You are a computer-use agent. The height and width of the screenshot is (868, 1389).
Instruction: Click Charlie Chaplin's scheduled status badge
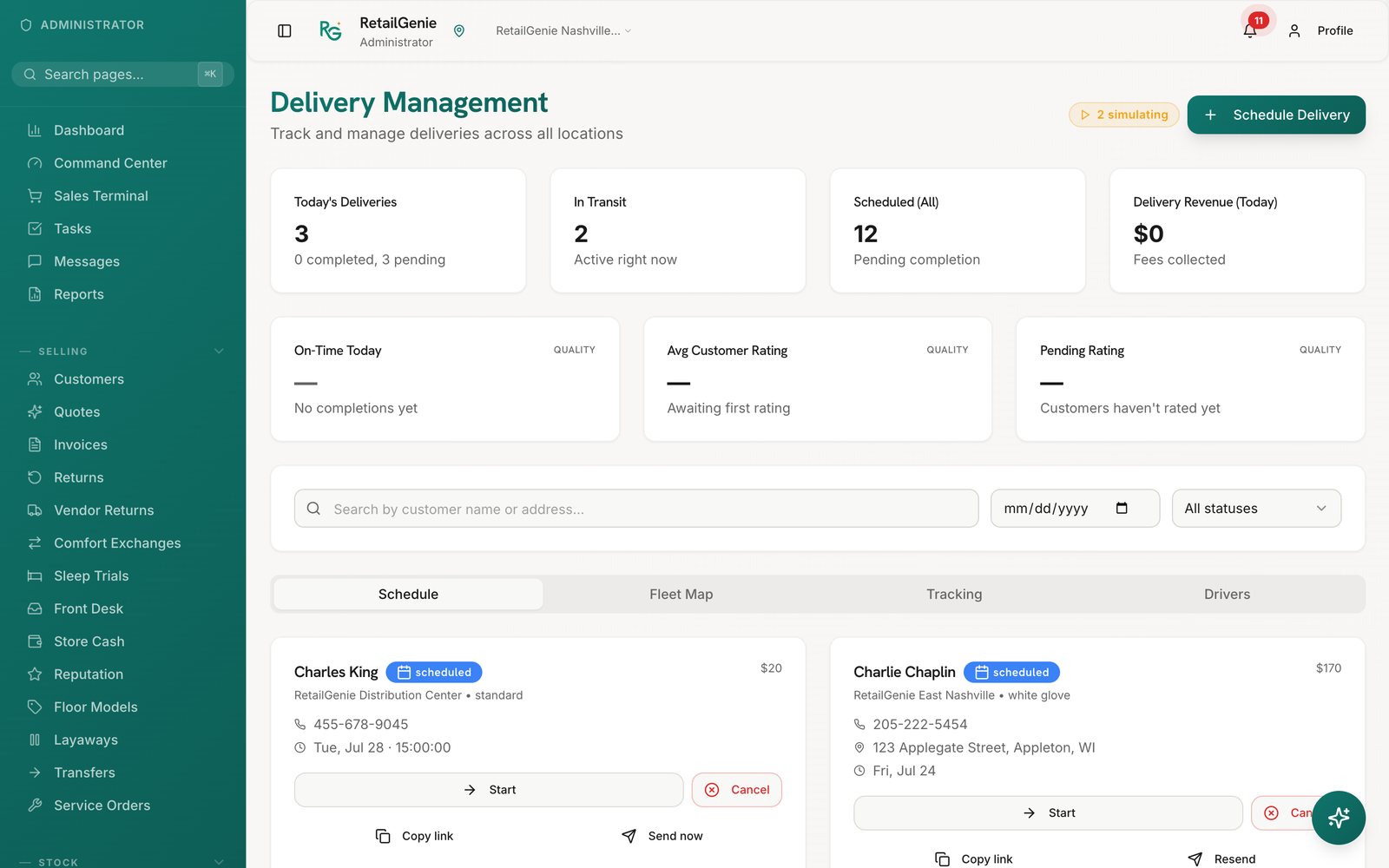[x=1011, y=672]
